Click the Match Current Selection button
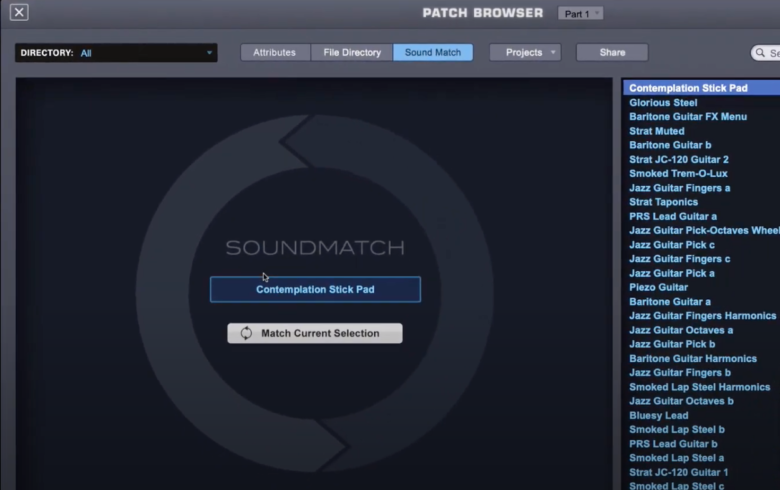780x490 pixels. point(315,333)
